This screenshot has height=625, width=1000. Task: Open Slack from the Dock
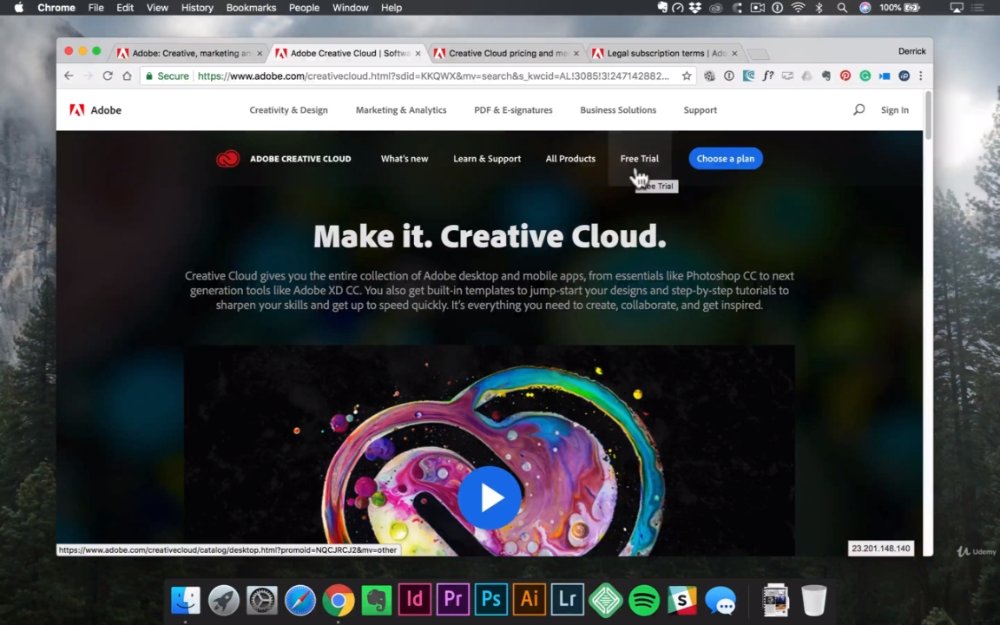point(682,600)
